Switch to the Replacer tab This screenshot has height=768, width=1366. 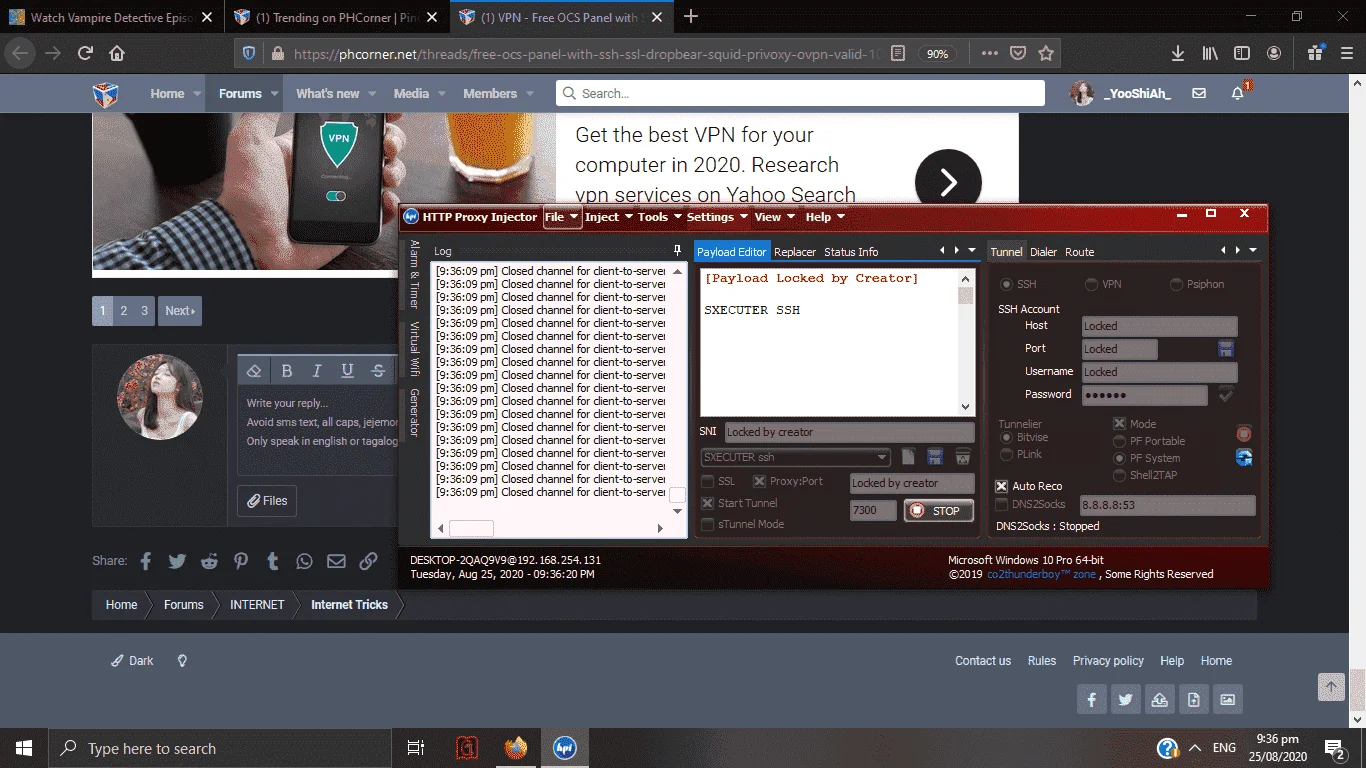(x=795, y=252)
